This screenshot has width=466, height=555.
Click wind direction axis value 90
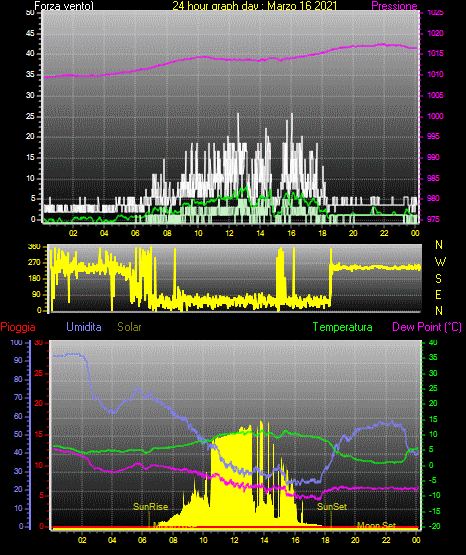[x=36, y=294]
